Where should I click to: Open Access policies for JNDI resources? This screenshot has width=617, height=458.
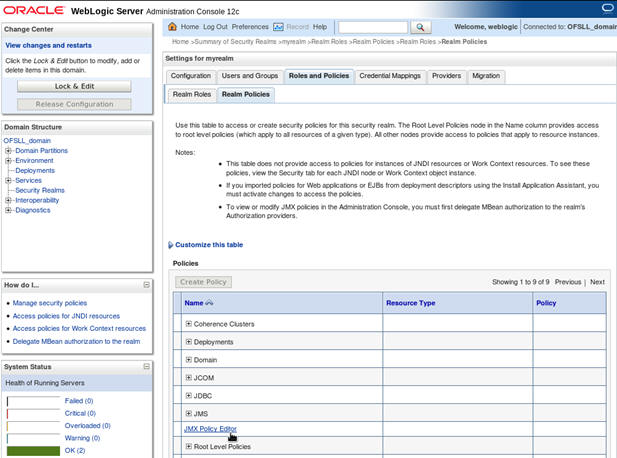coord(66,316)
